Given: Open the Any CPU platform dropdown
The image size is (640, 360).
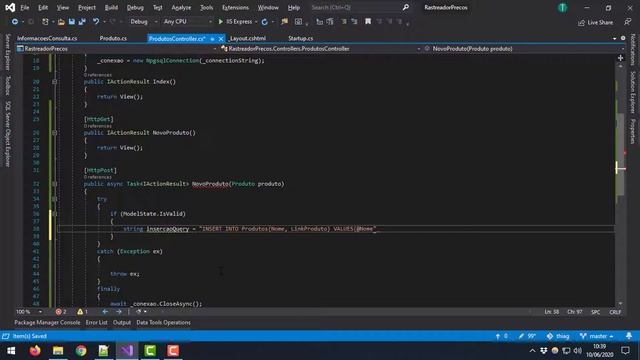Looking at the screenshot, I should pyautogui.click(x=187, y=22).
